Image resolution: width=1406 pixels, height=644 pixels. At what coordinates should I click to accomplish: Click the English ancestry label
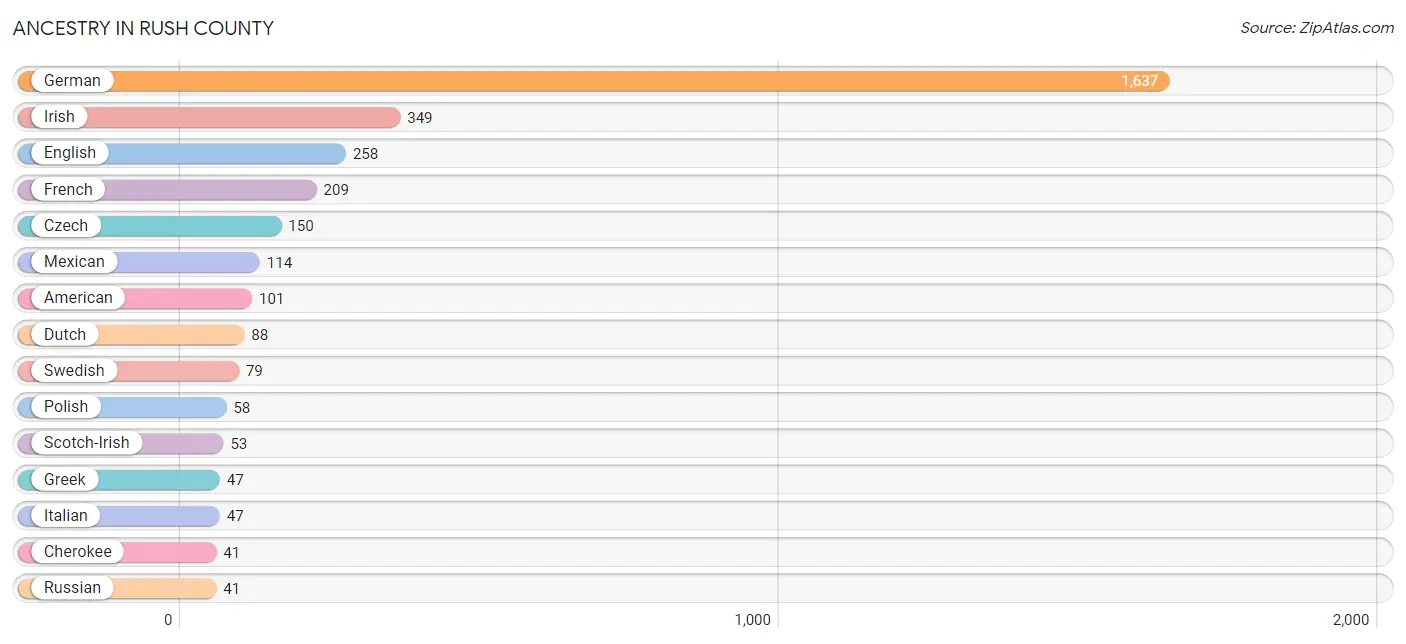tap(70, 153)
